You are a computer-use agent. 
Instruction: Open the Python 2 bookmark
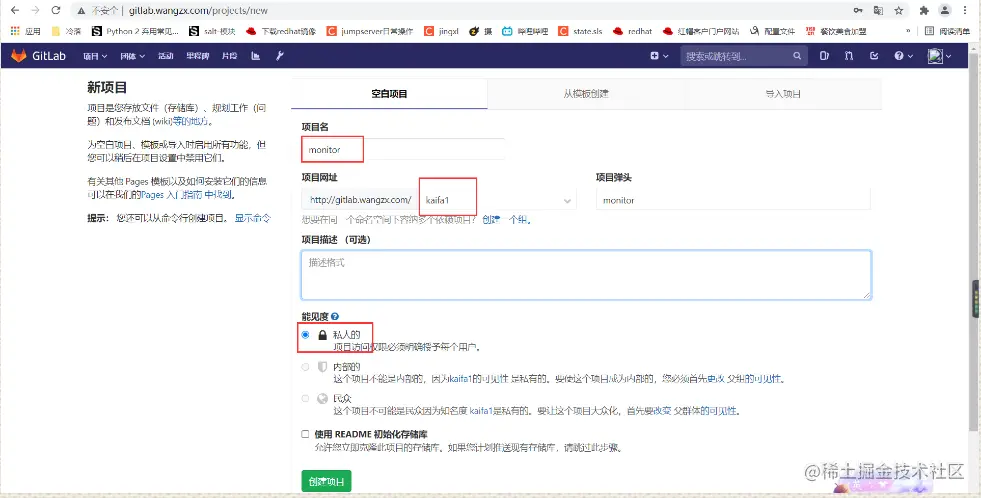135,31
